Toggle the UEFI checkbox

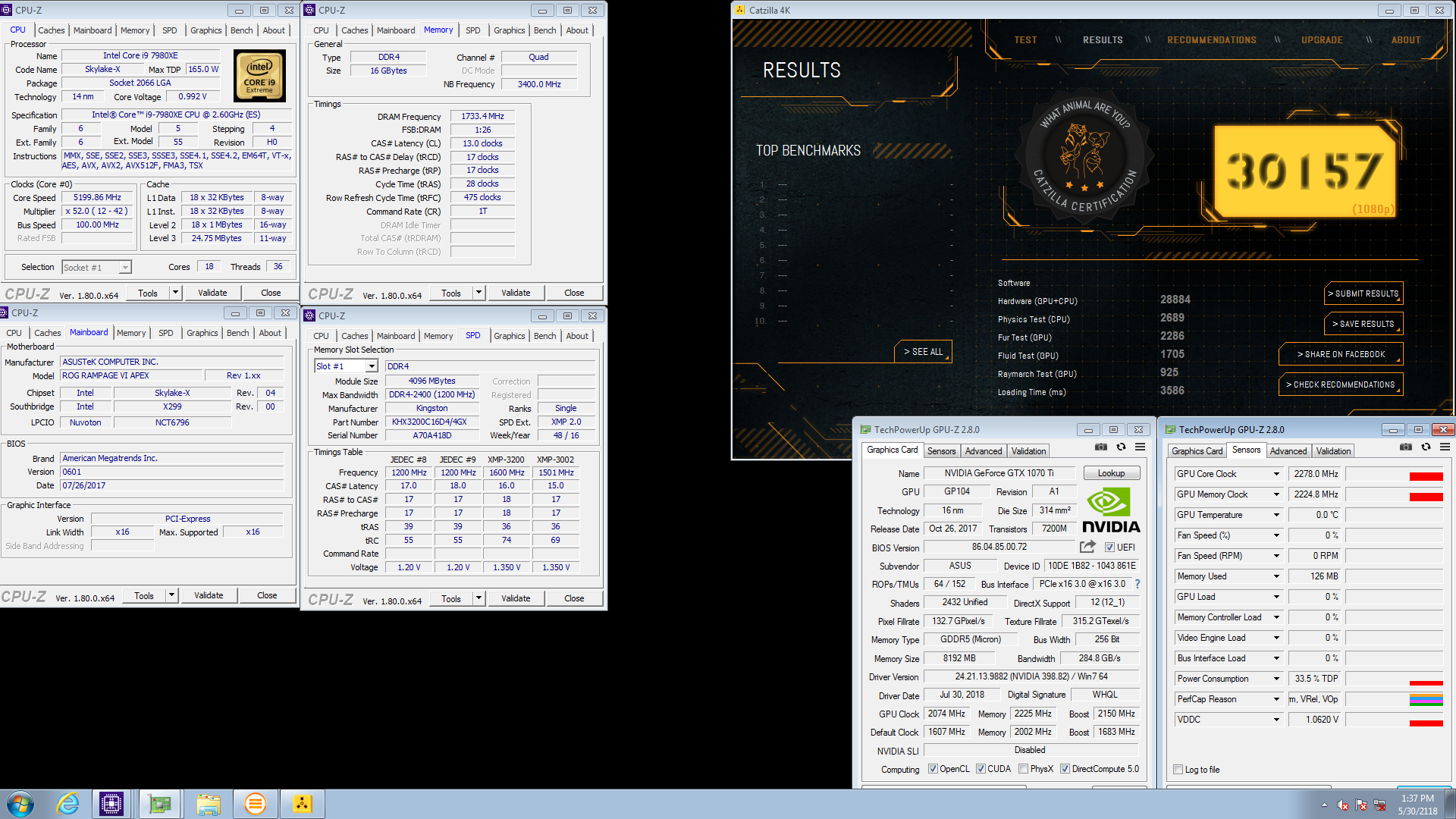[1109, 548]
